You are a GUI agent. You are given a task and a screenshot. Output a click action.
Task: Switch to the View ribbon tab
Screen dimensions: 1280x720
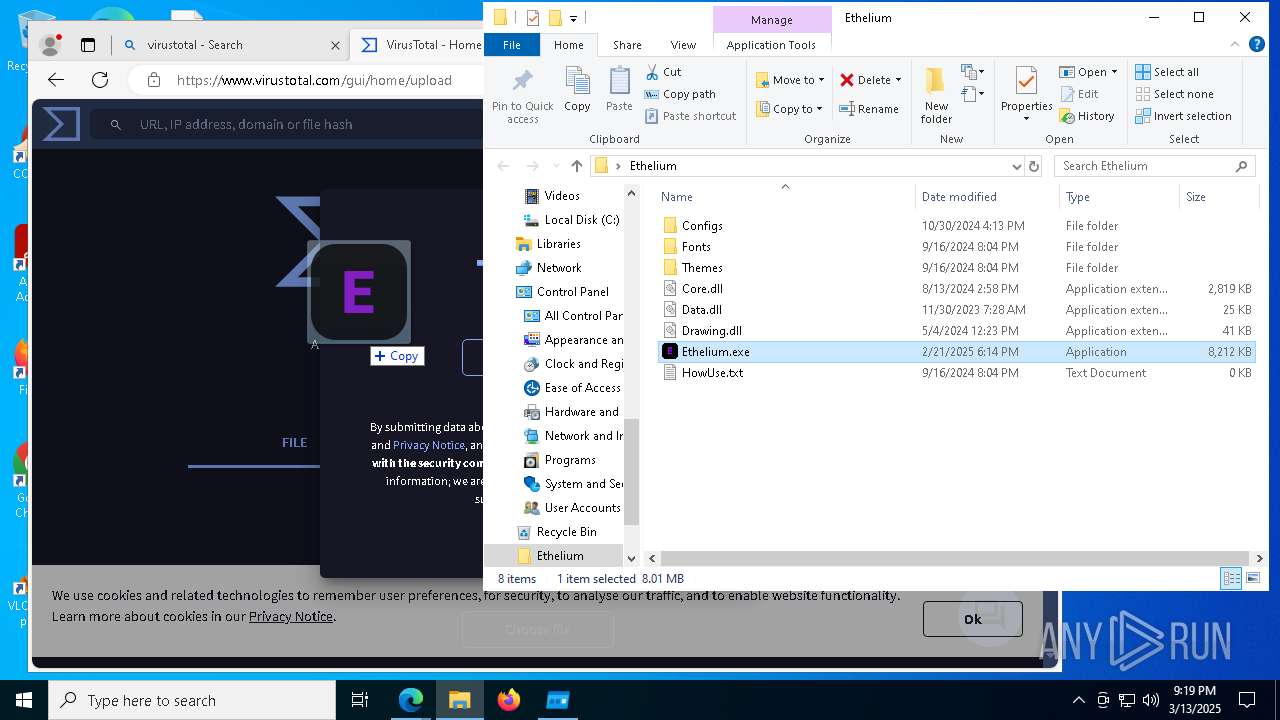coord(683,45)
